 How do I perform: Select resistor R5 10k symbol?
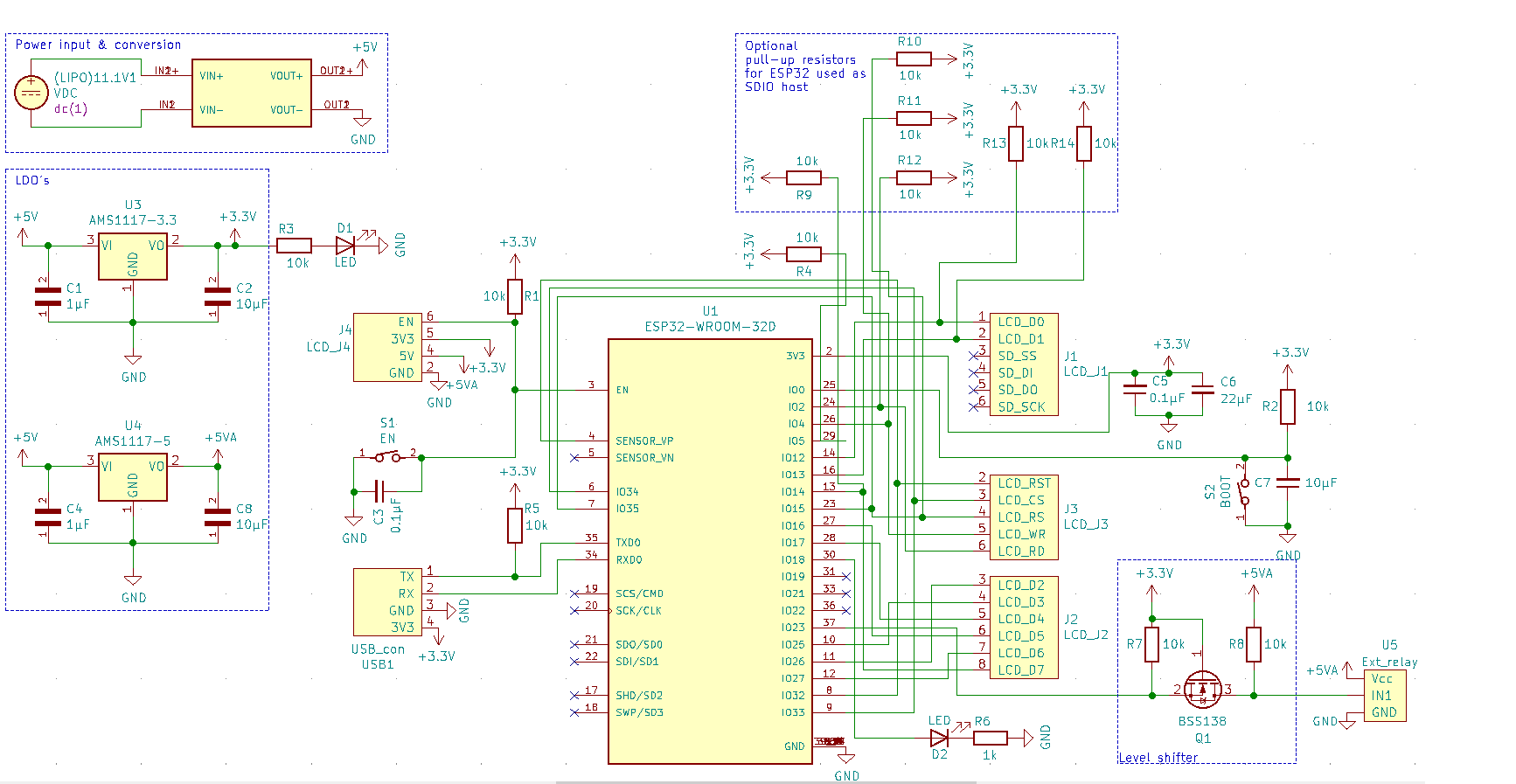(x=515, y=526)
